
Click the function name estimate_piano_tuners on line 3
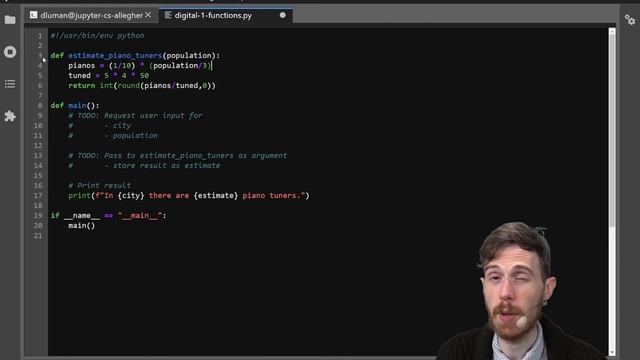[115, 56]
